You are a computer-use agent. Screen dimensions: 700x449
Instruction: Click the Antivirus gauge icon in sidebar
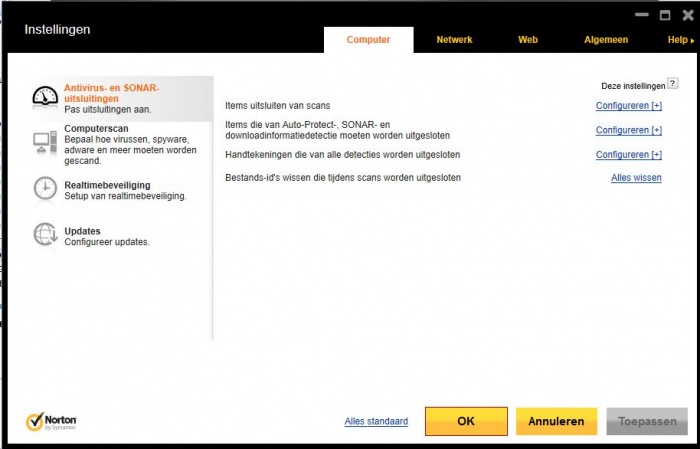pos(45,96)
